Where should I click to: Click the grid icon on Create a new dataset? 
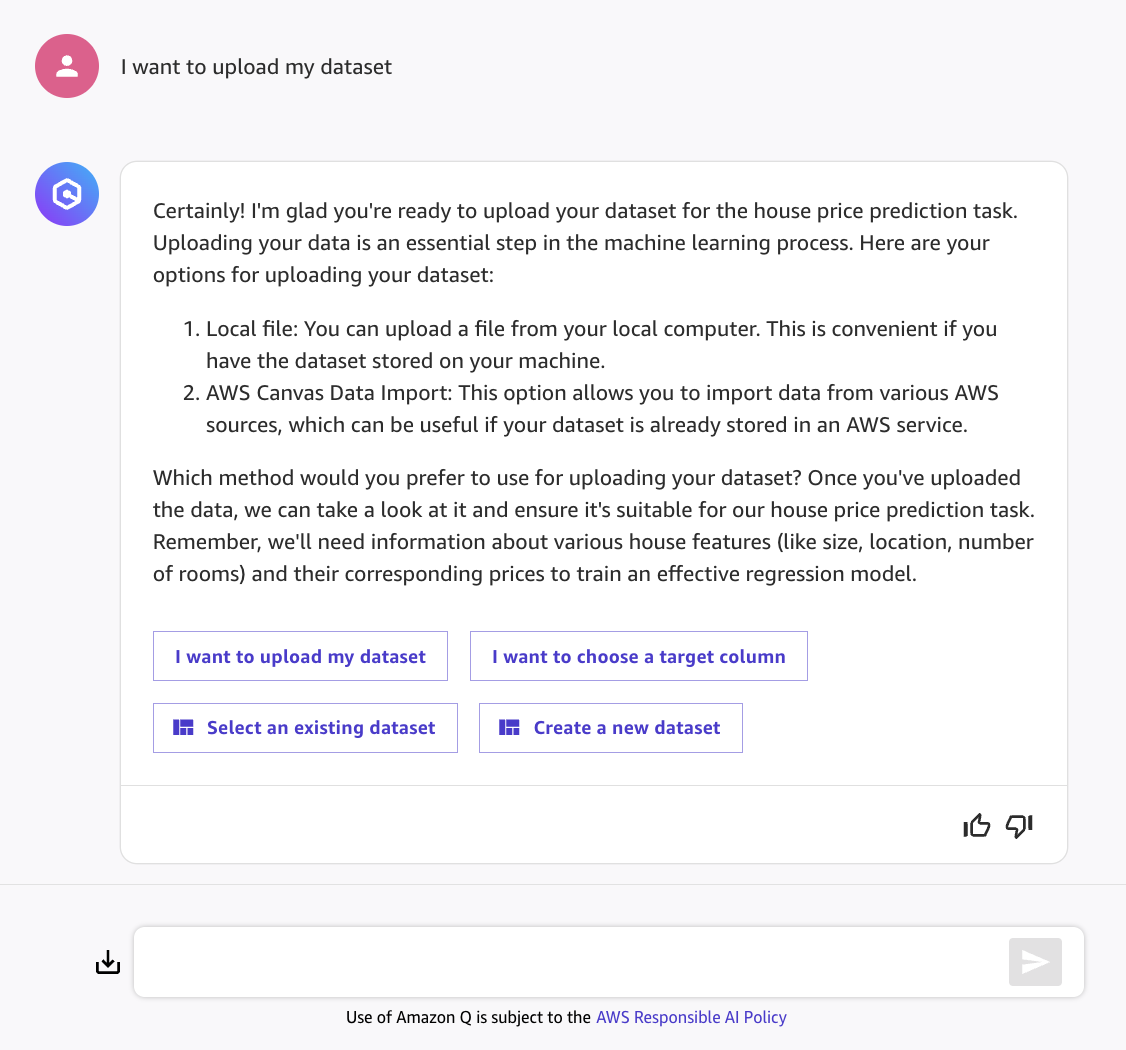pos(509,728)
